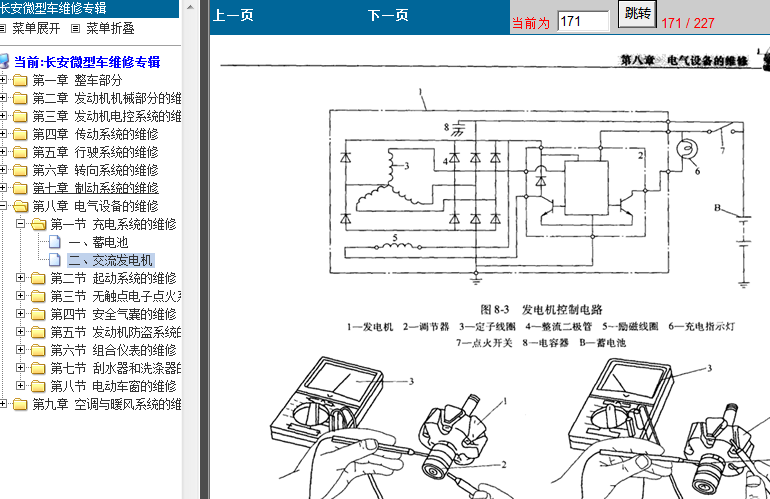Screen dimensions: 770x499
Task: Click folder icon of 第三章 发动机电控系统
Action: 20,116
